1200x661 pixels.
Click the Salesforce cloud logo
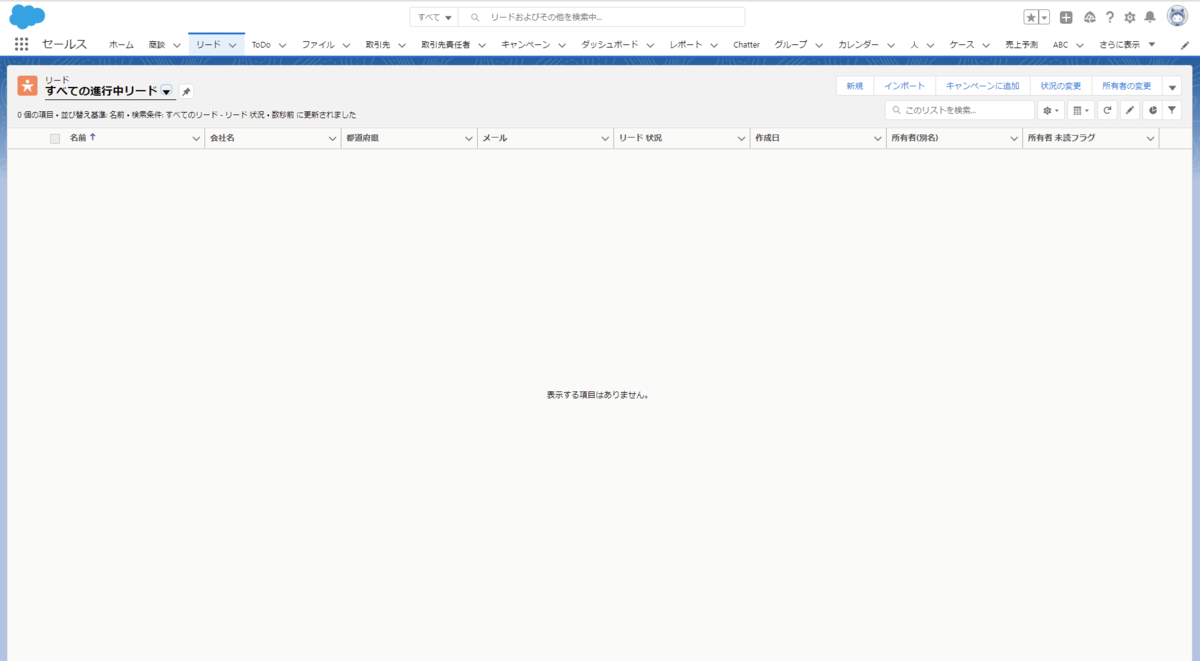tap(27, 17)
